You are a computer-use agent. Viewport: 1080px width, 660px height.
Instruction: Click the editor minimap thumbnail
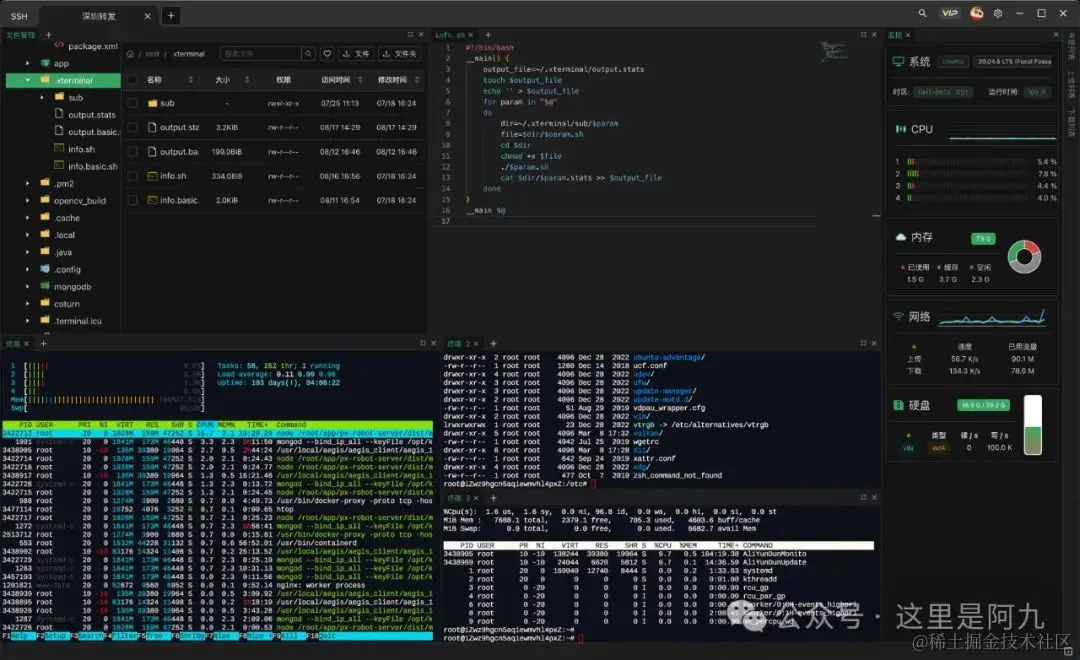click(833, 51)
